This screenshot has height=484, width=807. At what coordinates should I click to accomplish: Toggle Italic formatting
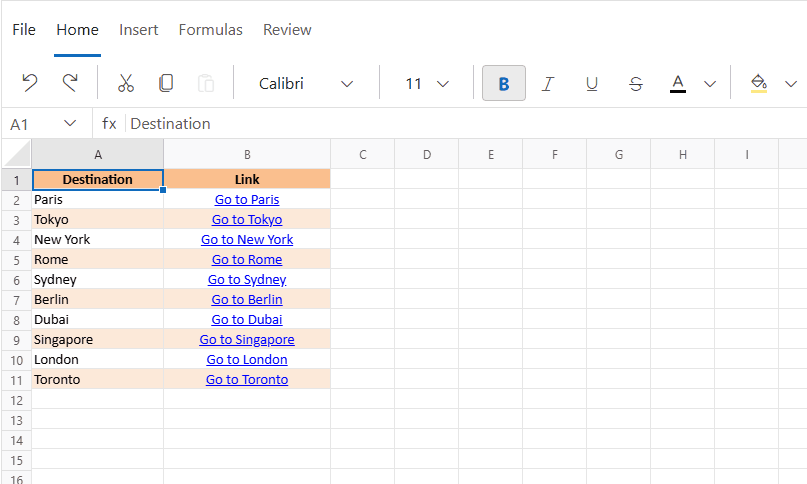click(x=548, y=83)
